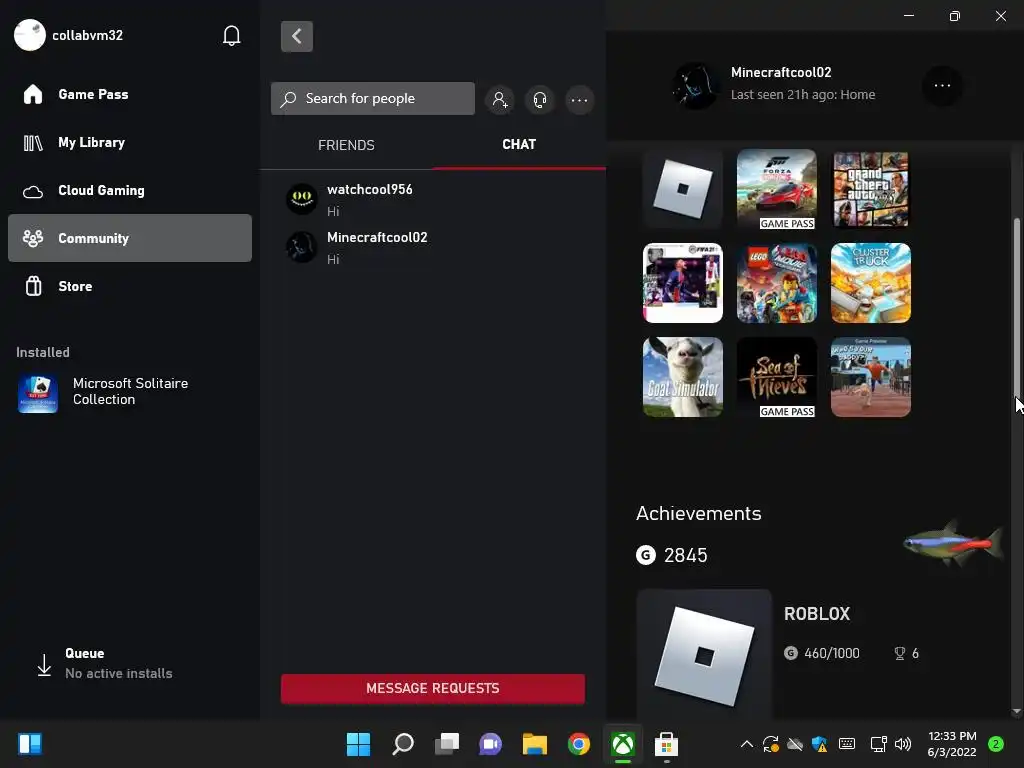The width and height of the screenshot is (1024, 768).
Task: Launch Google Chrome from taskbar
Action: 579,744
